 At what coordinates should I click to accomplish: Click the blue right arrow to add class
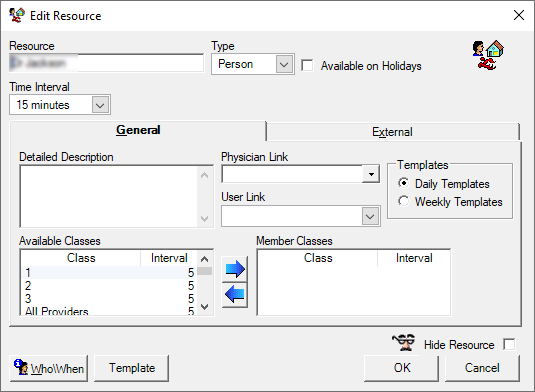(x=235, y=269)
